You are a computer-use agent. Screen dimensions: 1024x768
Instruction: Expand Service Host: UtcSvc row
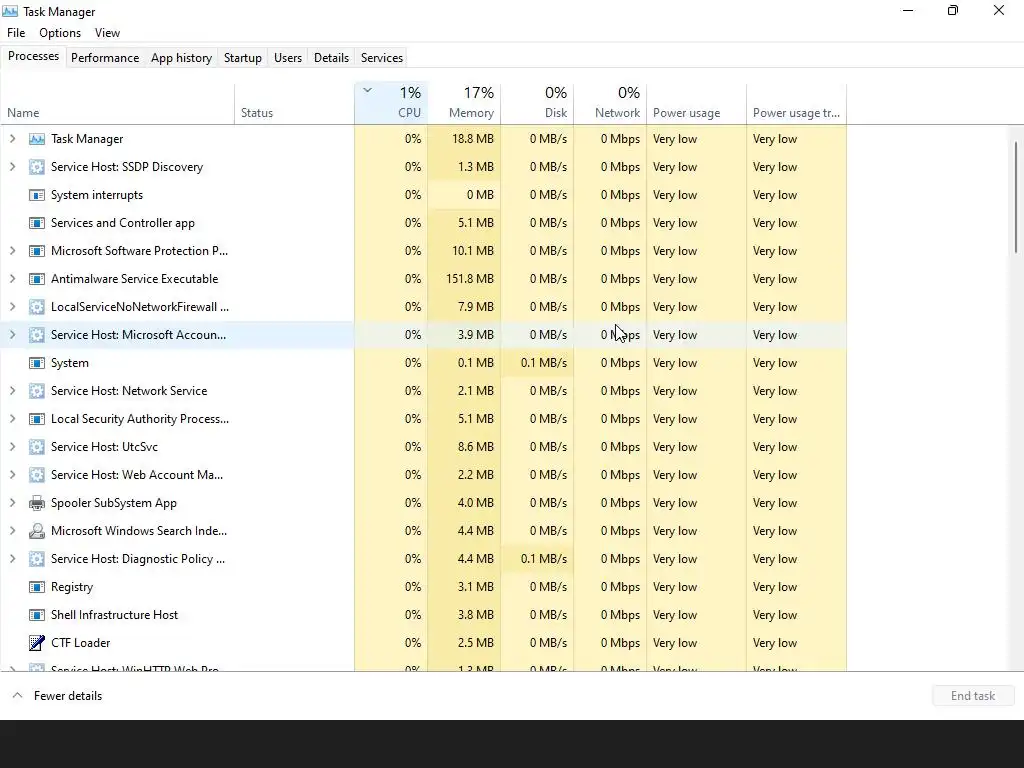point(12,447)
